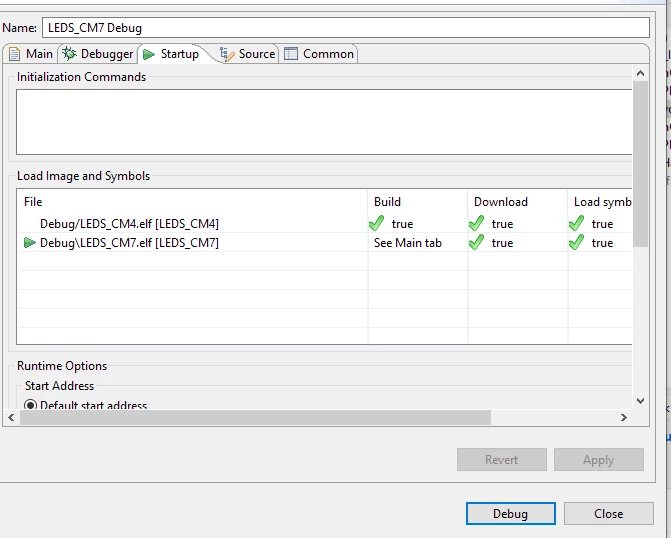671x538 pixels.
Task: Edit the launch configuration Name field
Action: coord(346,28)
